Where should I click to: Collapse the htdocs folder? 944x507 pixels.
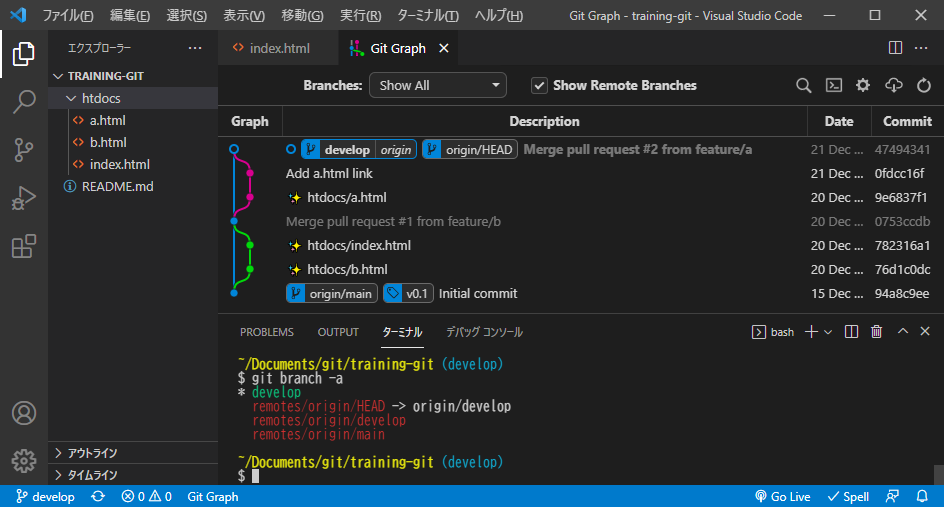[x=132, y=98]
